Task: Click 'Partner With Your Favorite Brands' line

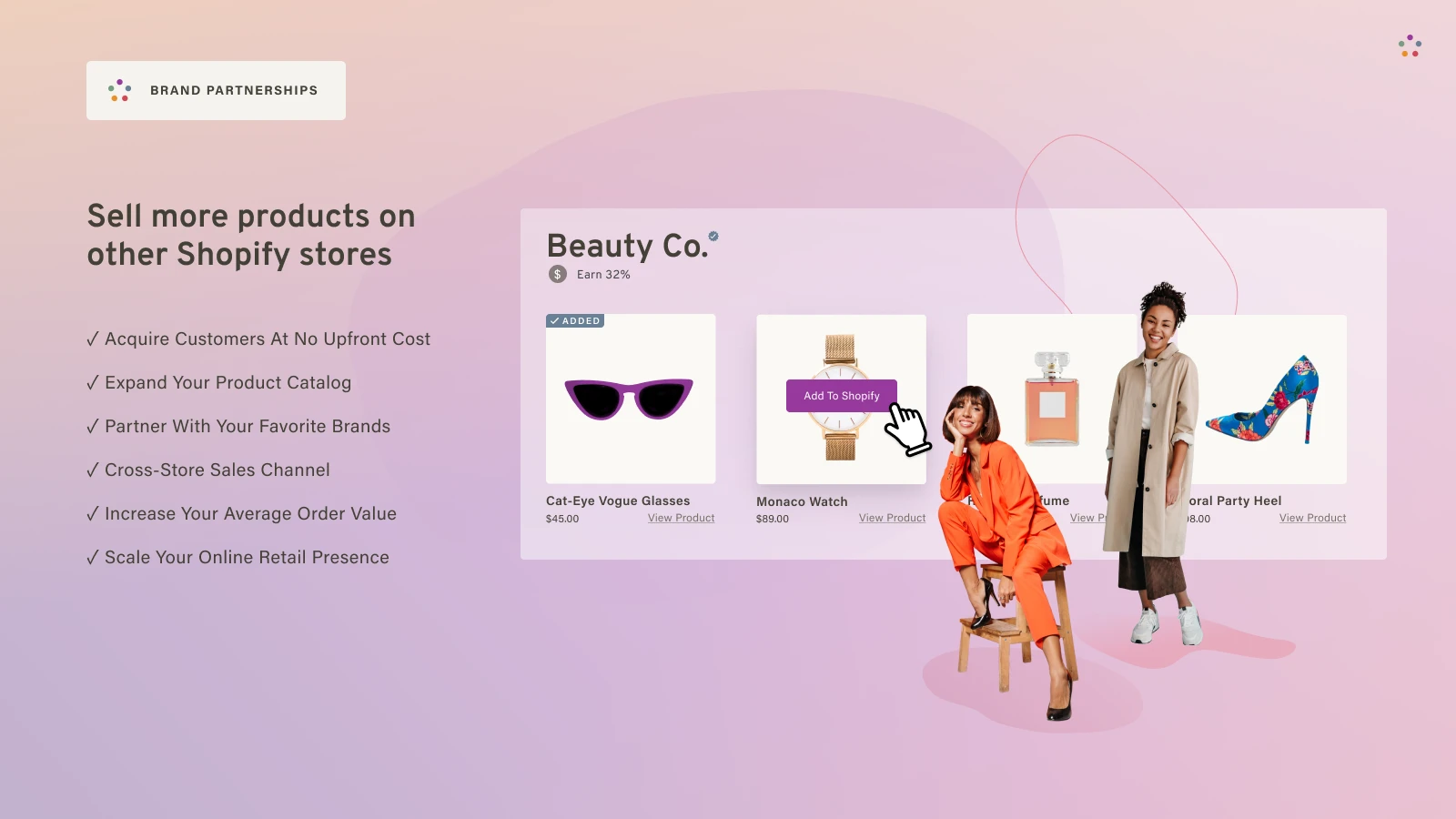Action: click(238, 426)
